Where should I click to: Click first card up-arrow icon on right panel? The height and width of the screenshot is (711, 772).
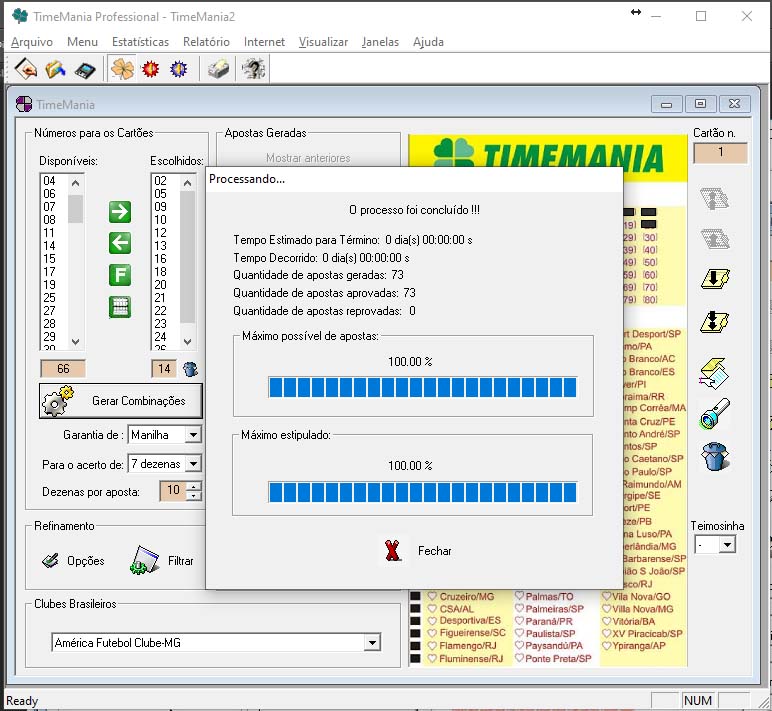[715, 198]
